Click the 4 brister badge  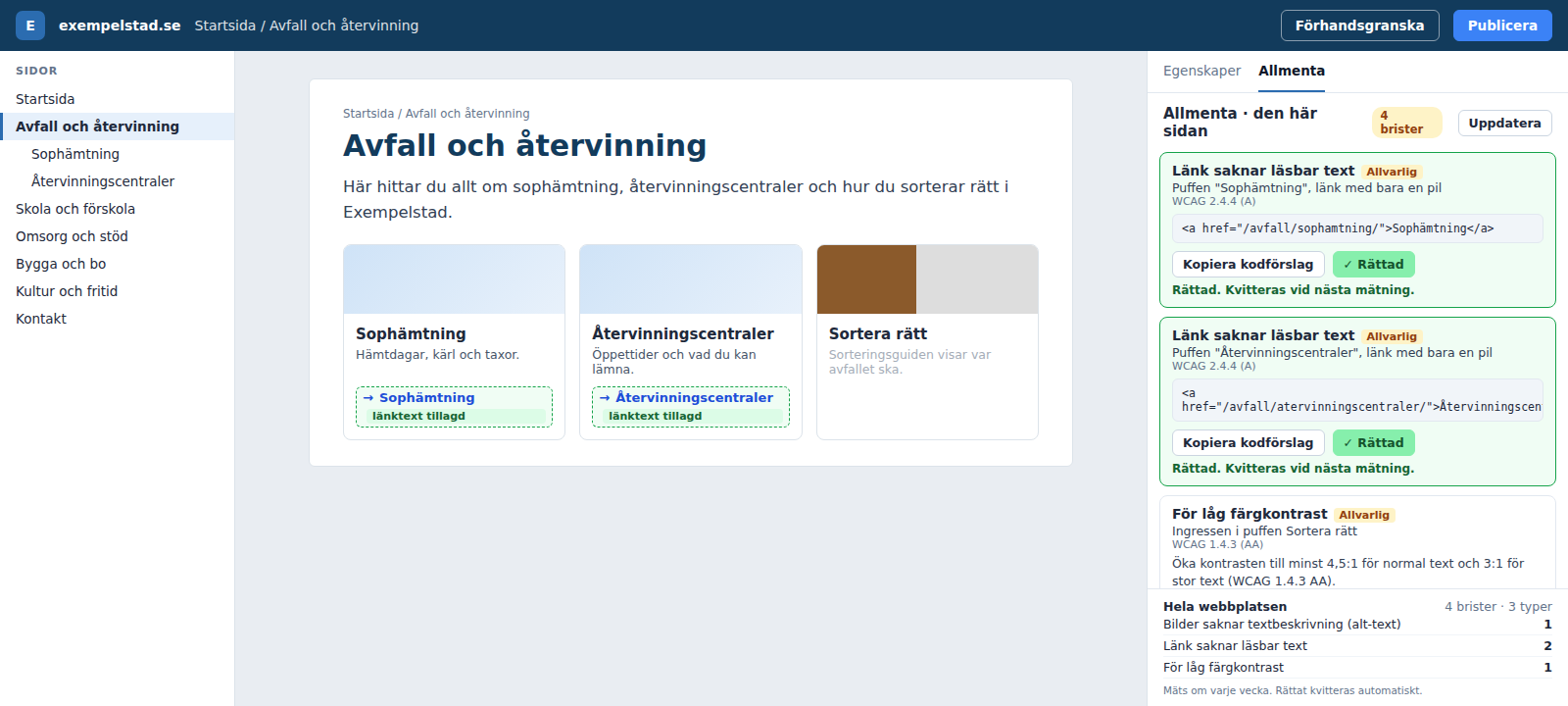point(1406,123)
